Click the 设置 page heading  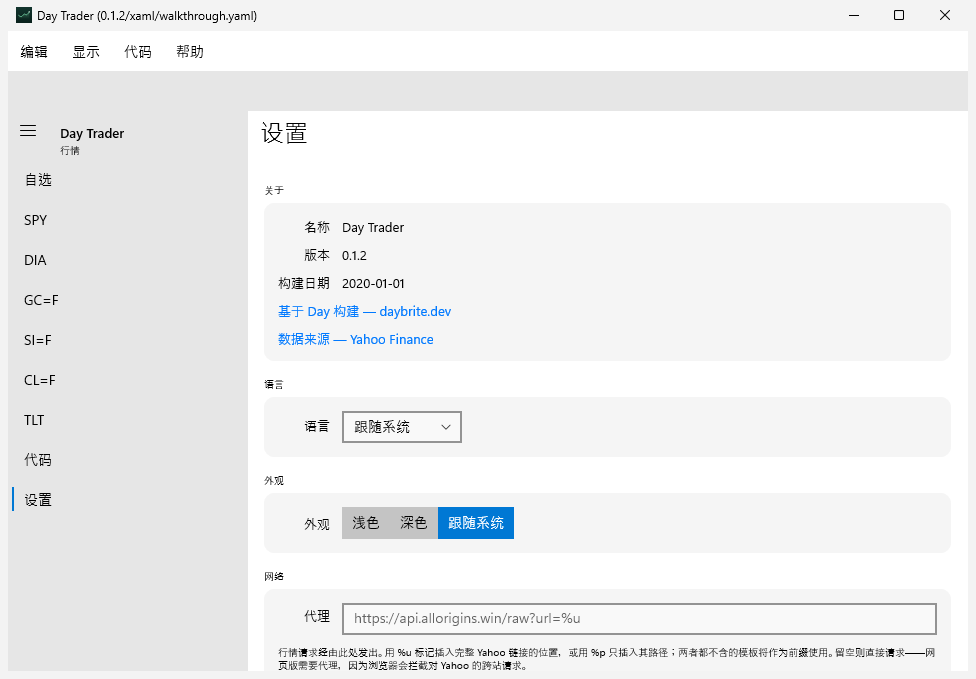click(x=284, y=133)
